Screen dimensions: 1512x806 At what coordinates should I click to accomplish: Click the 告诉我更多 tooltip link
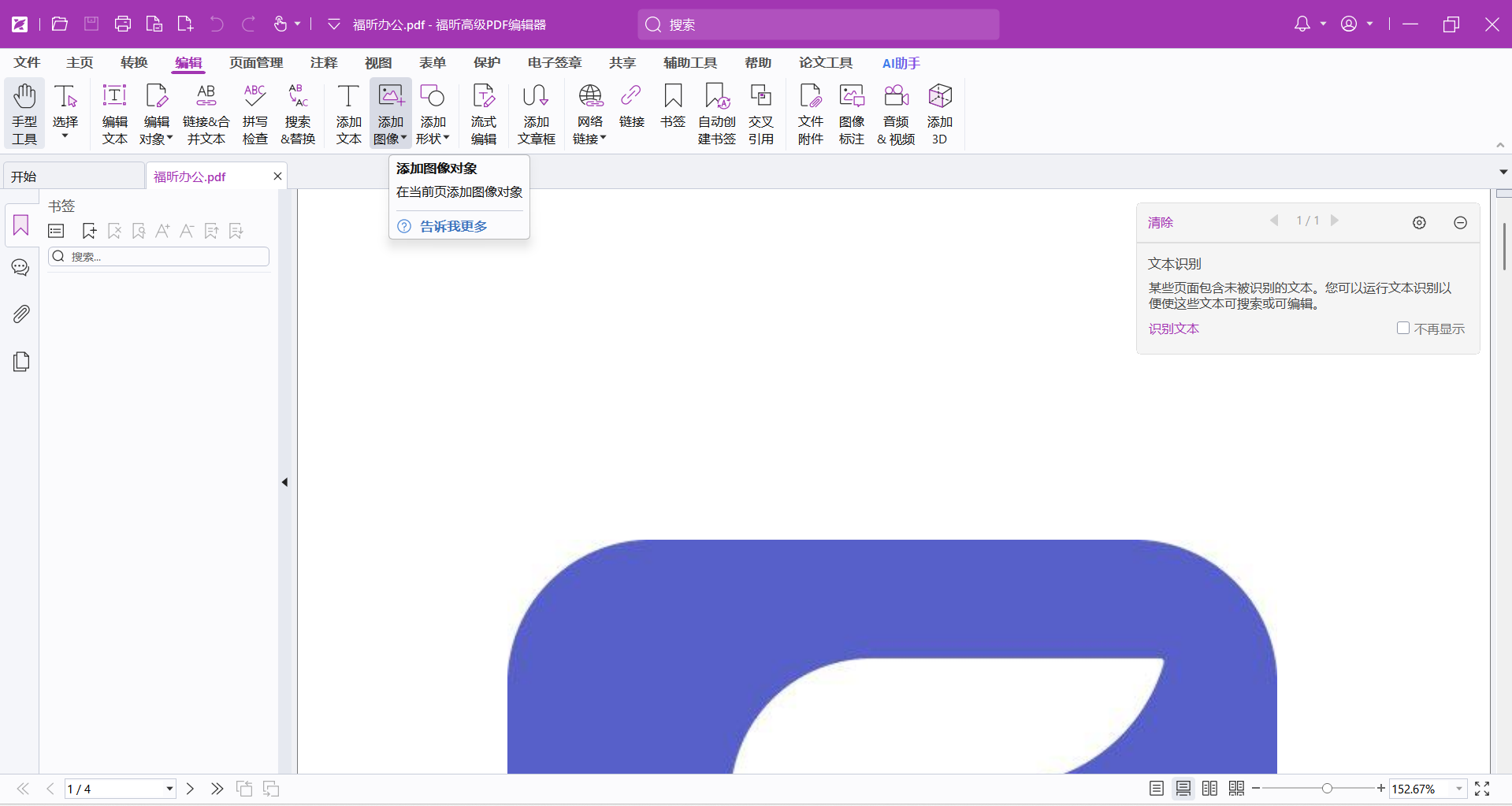[453, 226]
